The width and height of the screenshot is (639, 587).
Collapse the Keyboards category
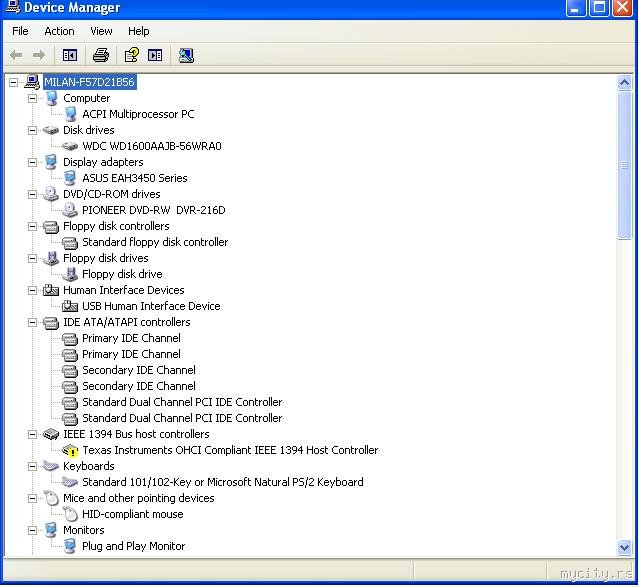pyautogui.click(x=33, y=466)
